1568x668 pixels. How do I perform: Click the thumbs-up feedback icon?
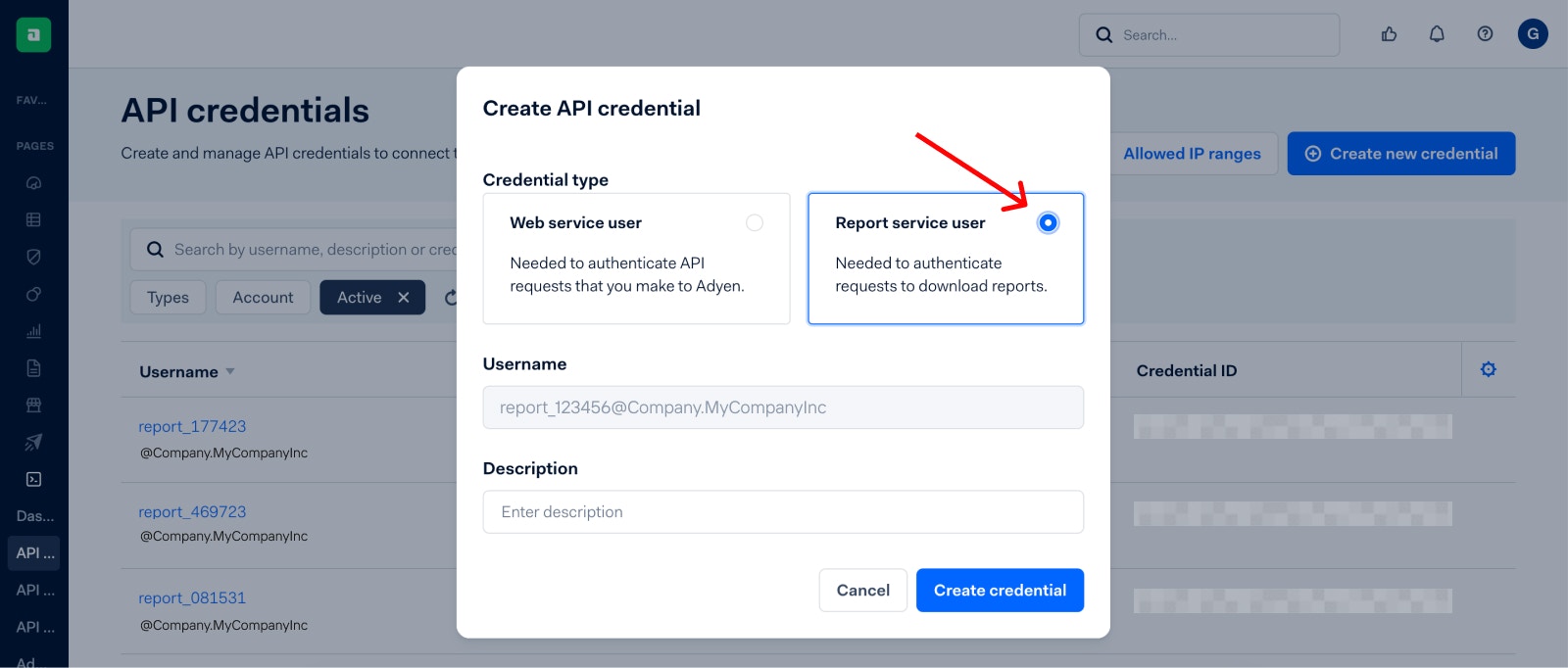click(1389, 34)
